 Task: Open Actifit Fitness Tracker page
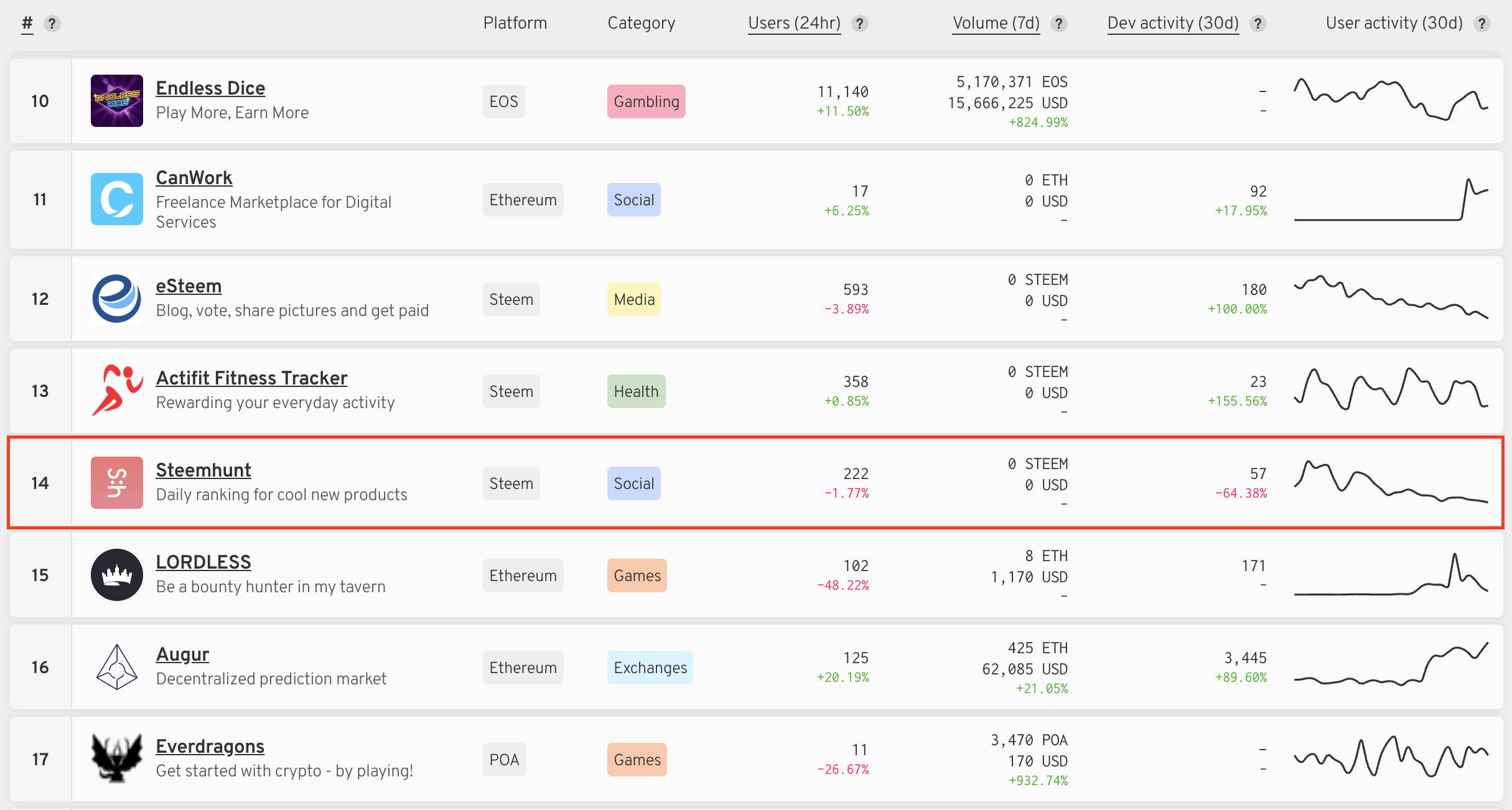(251, 378)
